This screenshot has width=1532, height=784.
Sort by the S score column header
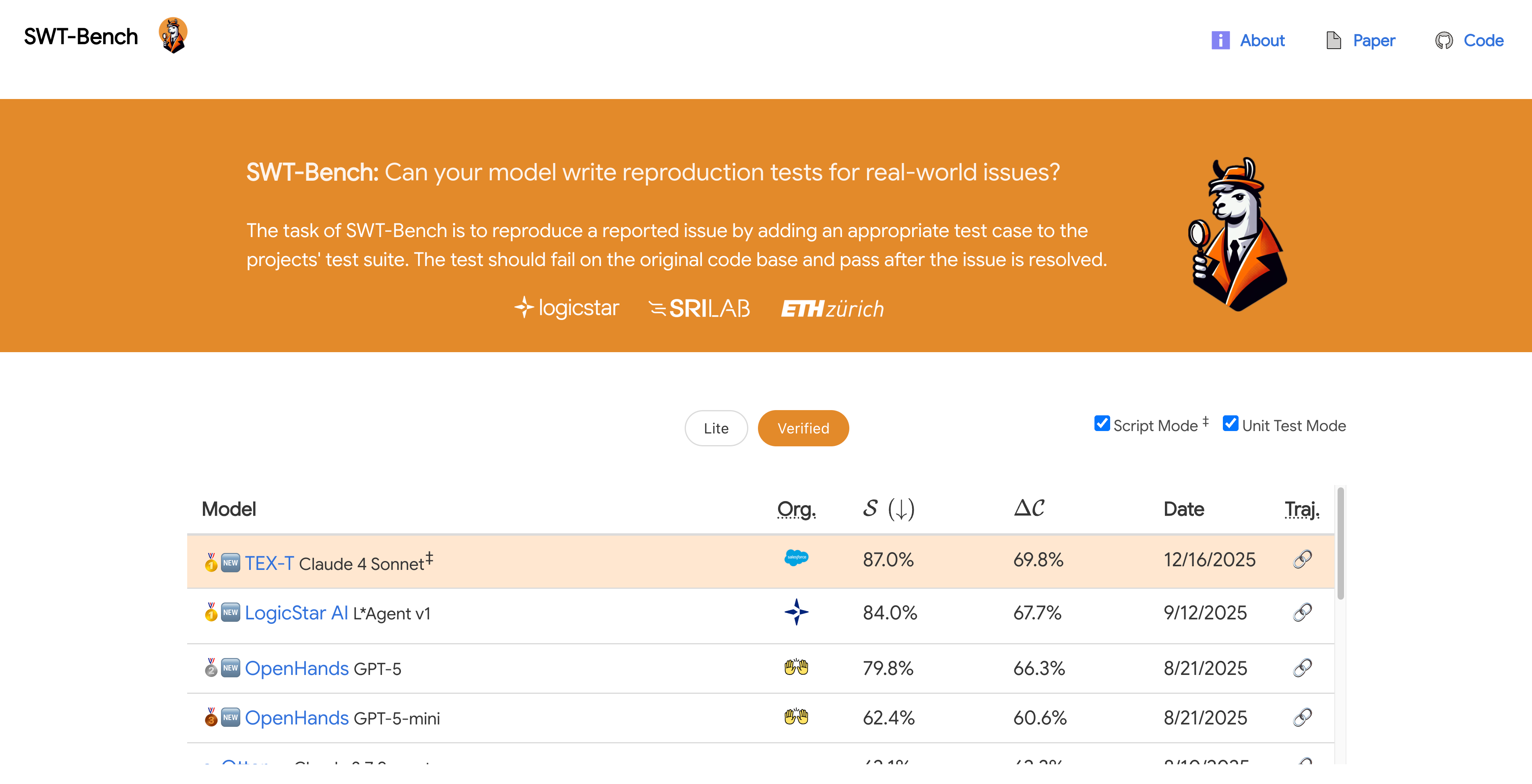click(888, 509)
